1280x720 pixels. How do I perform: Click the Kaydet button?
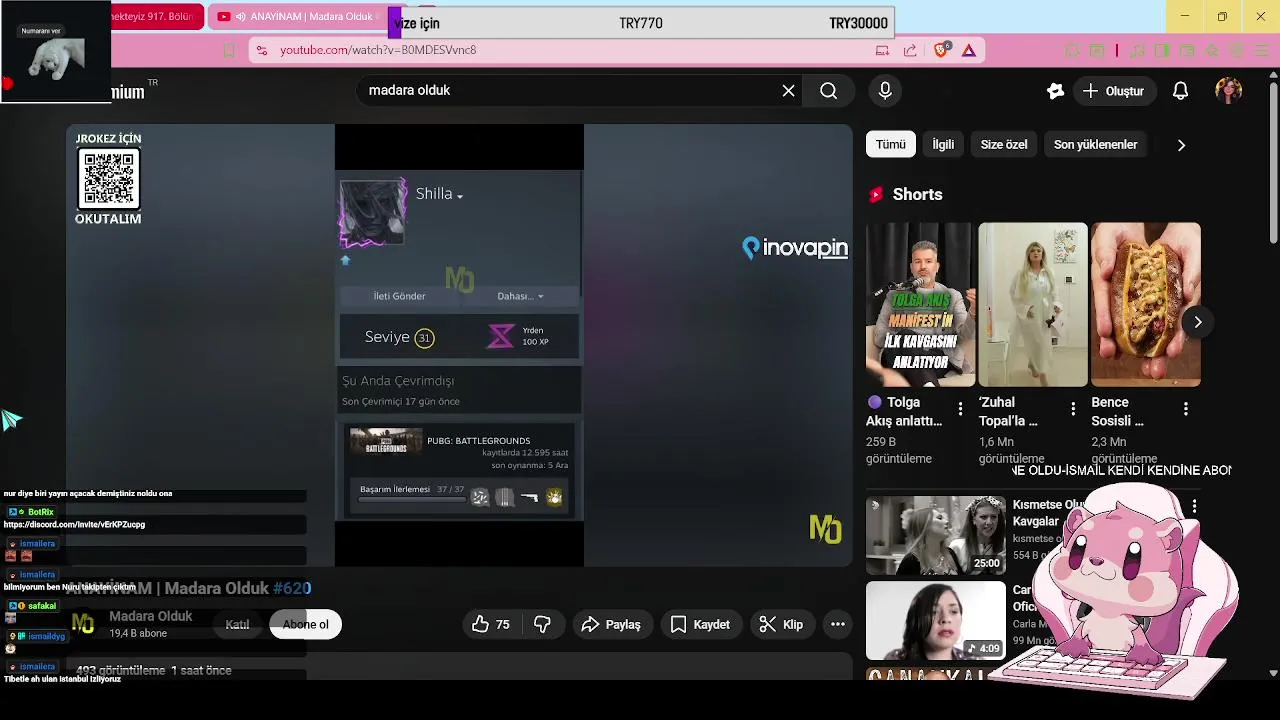pos(700,625)
